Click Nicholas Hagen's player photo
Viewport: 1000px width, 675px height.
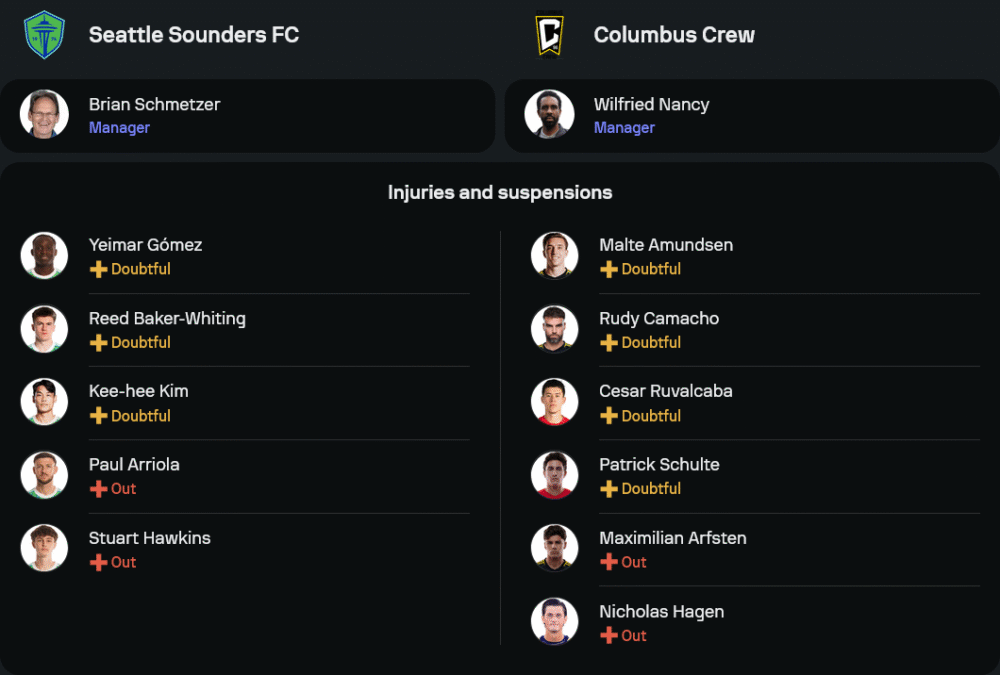(554, 622)
